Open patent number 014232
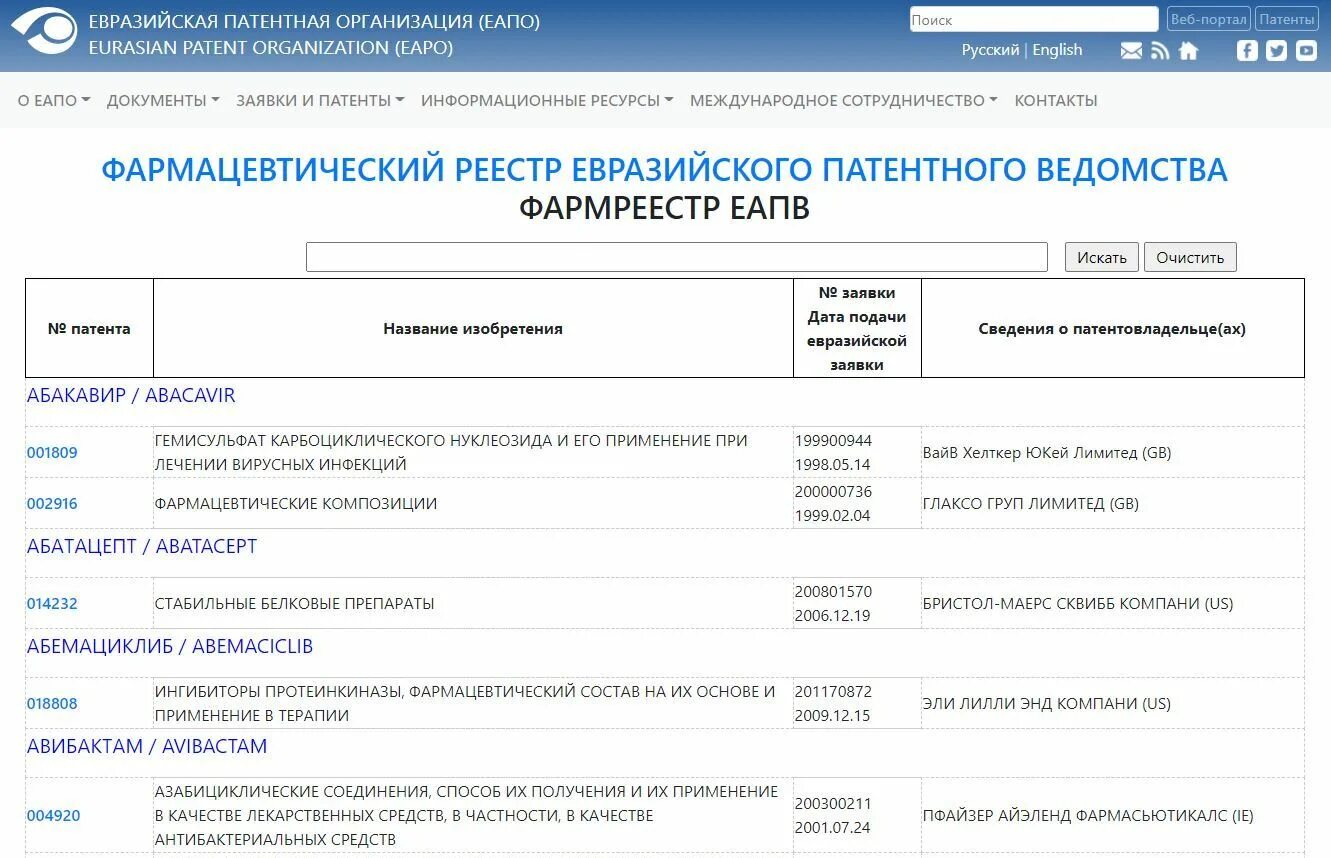This screenshot has width=1331, height=858. coord(52,603)
